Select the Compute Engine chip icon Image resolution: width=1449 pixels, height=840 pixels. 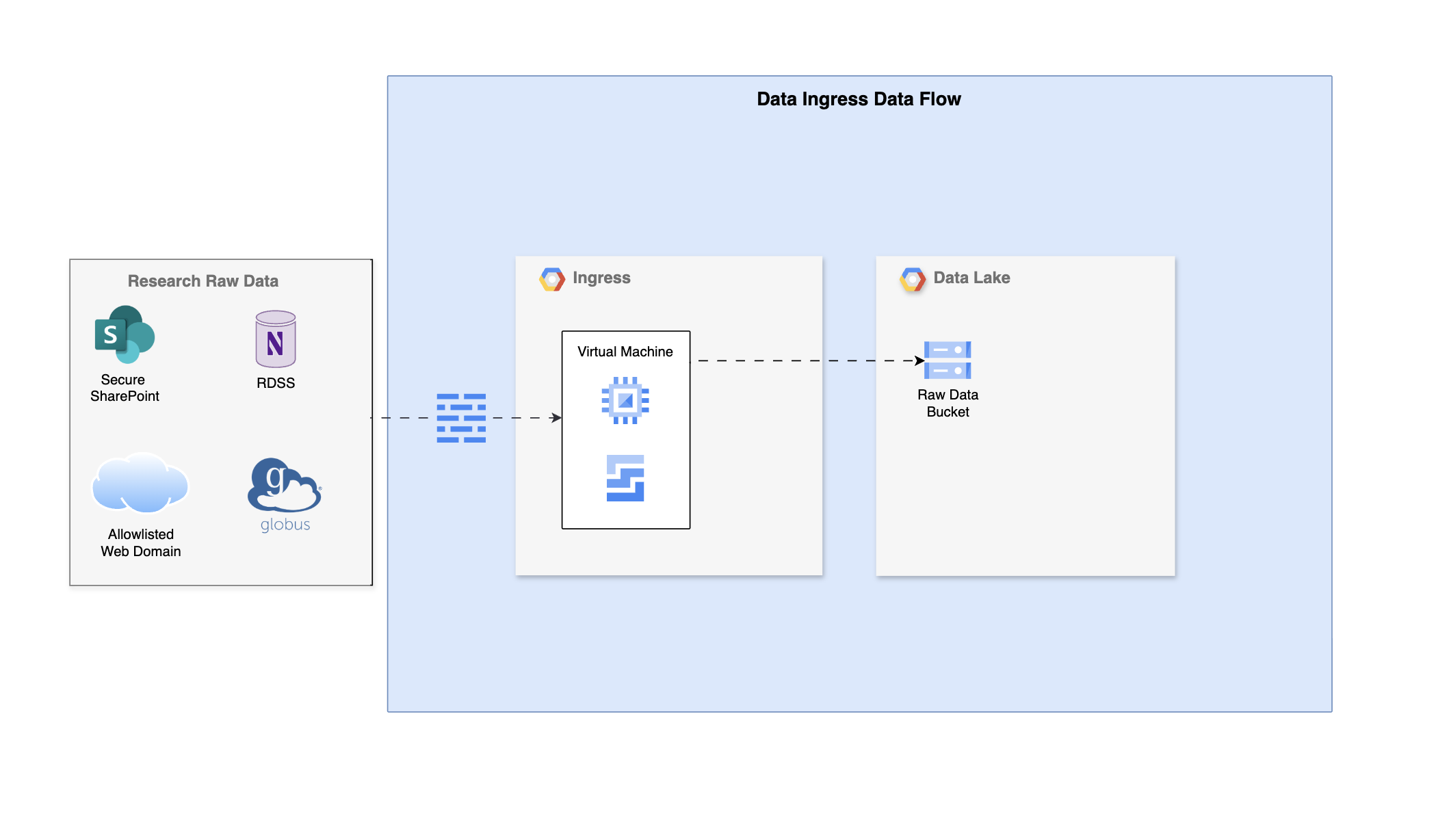coord(625,400)
